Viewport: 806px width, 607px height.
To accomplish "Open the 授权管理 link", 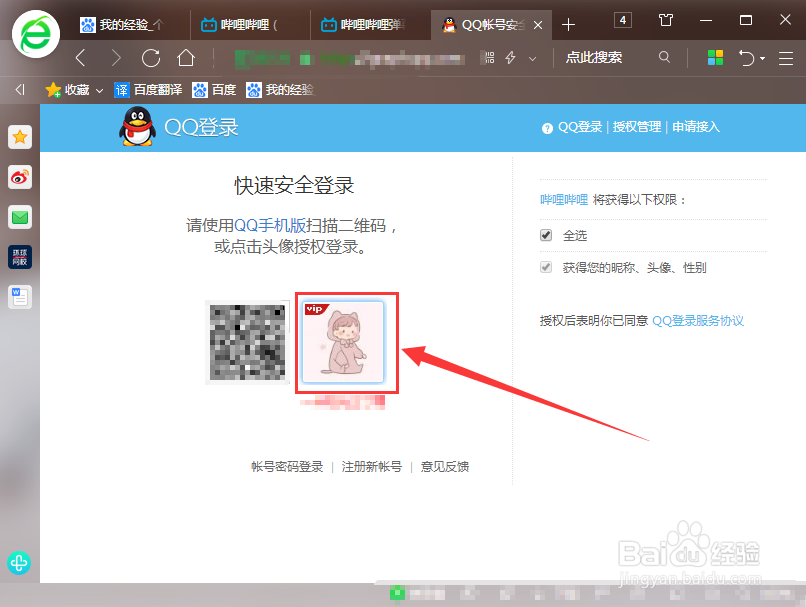I will pos(637,127).
